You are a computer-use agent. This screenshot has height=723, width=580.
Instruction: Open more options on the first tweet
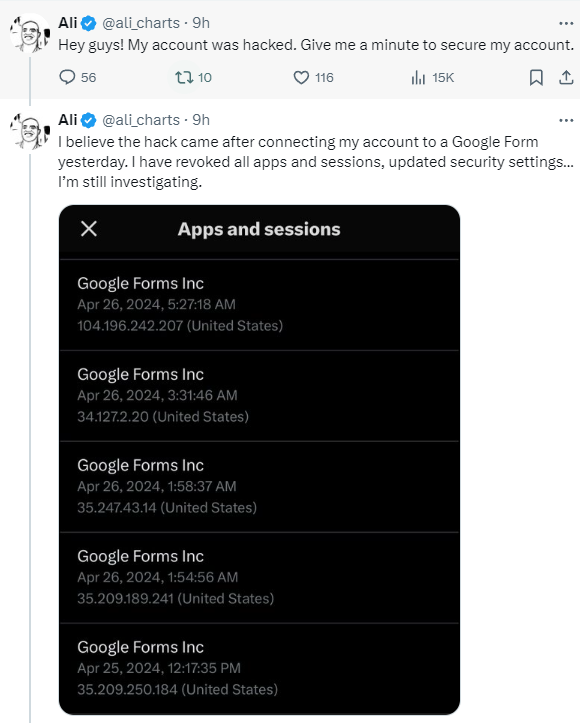click(566, 23)
